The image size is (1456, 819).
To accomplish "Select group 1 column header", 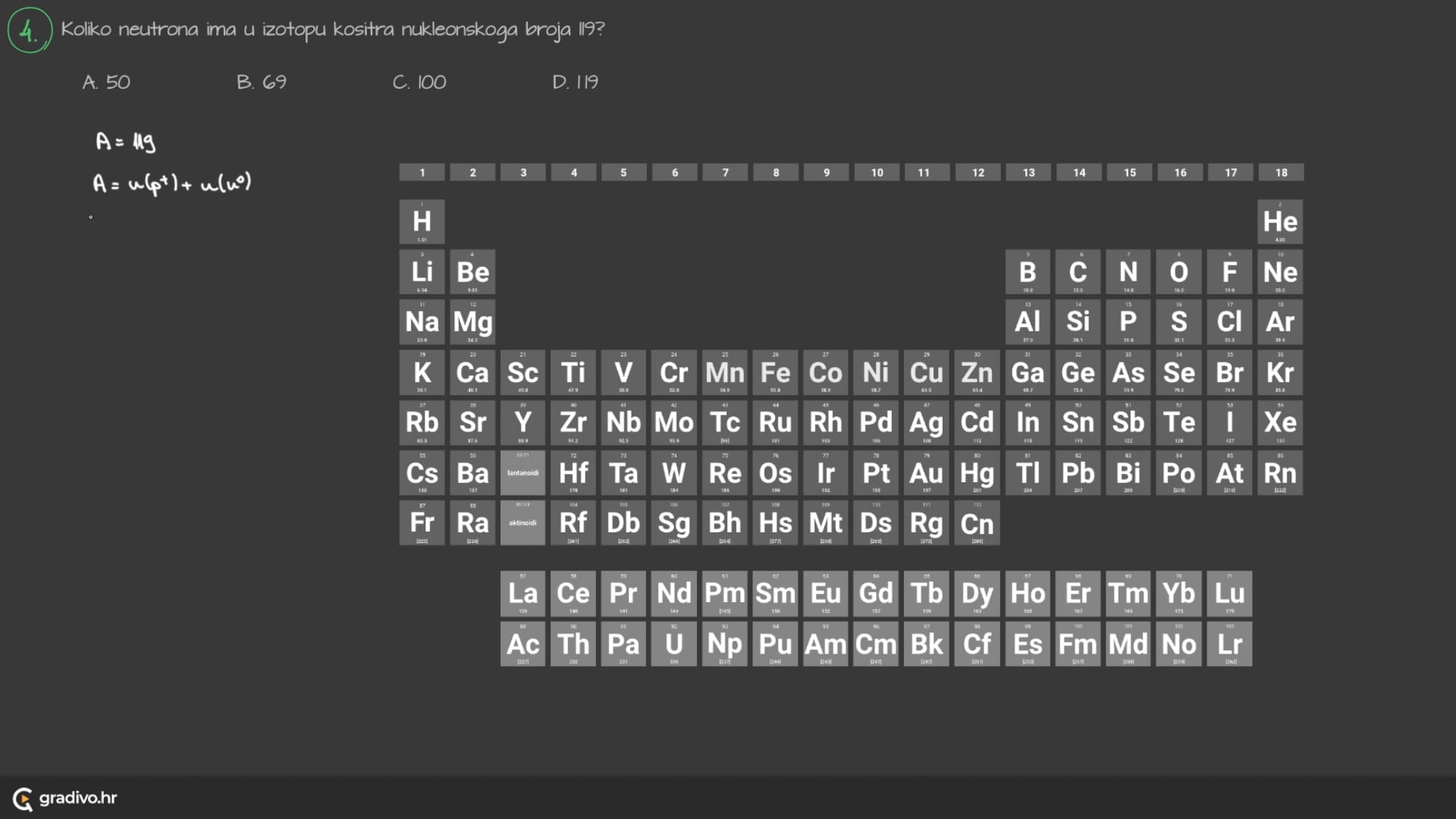I will pos(422,173).
